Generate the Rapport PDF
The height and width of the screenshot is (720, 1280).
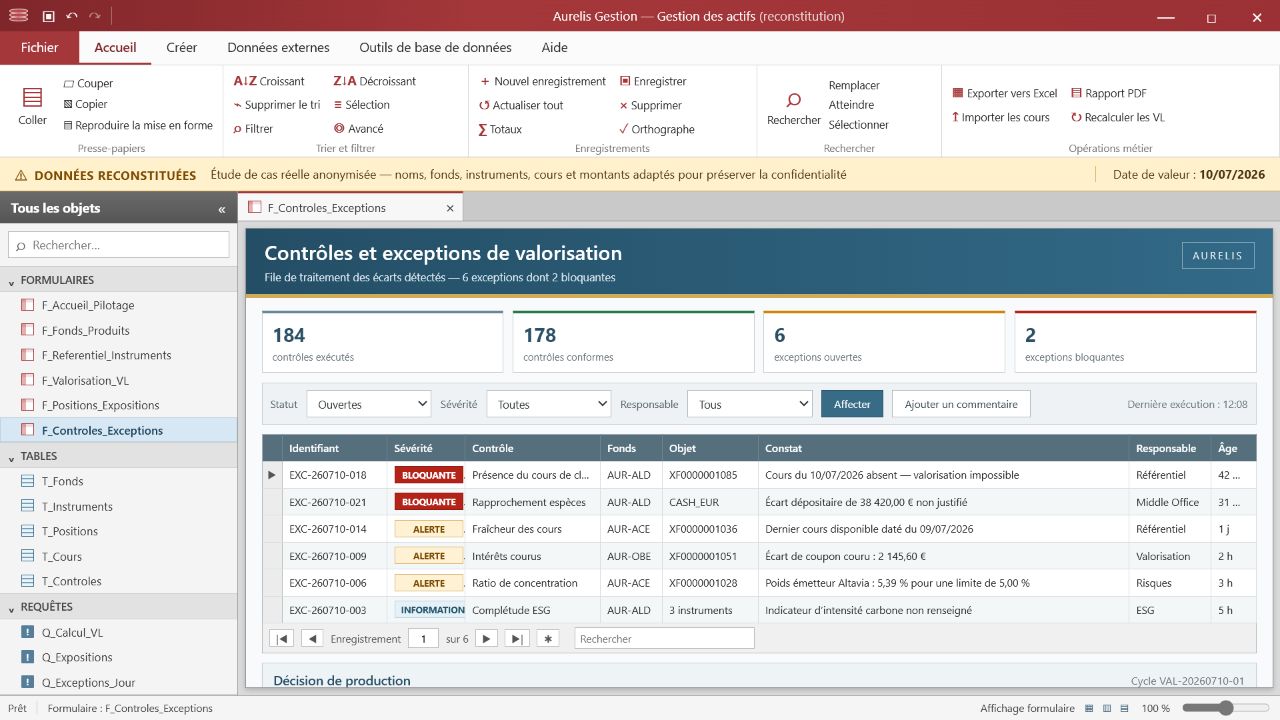(x=1109, y=93)
